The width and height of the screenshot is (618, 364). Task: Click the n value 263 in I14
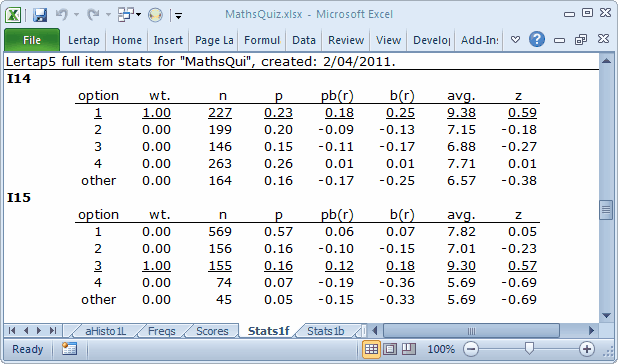[220, 164]
